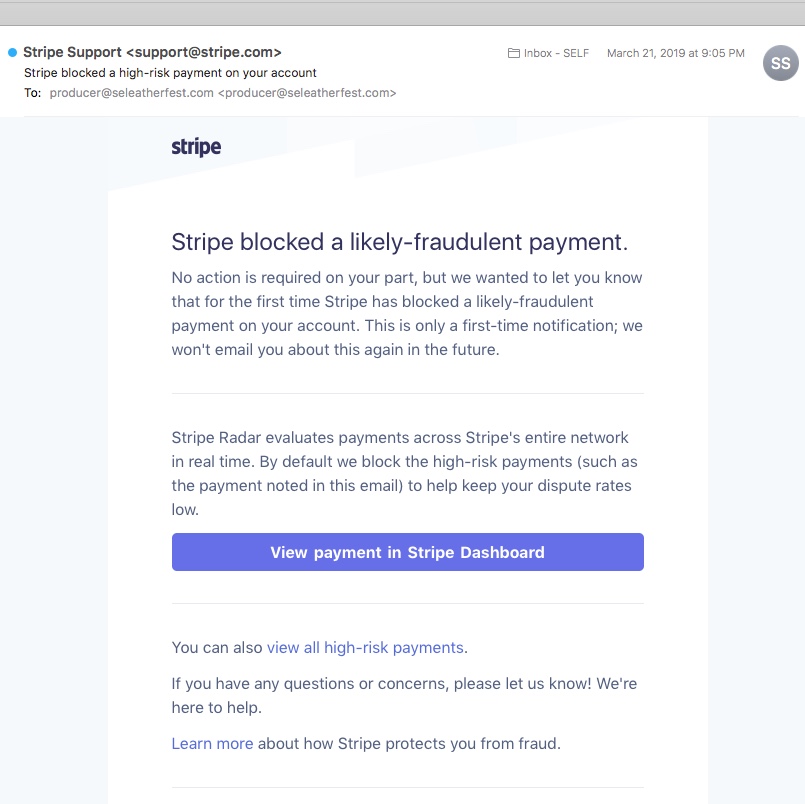Click the email subject line in header

pos(170,73)
